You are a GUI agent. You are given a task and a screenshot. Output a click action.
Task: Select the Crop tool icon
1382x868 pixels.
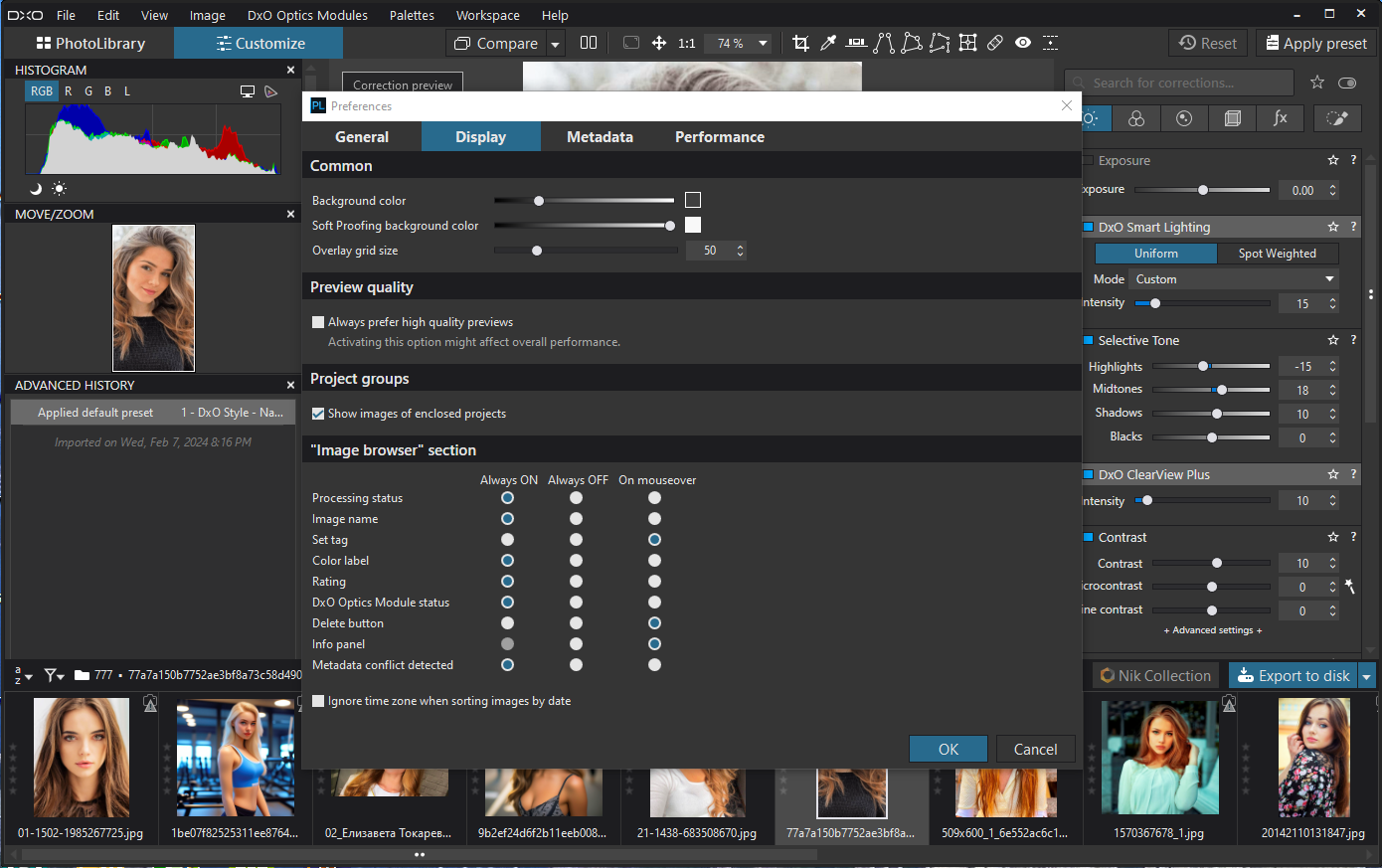click(800, 43)
